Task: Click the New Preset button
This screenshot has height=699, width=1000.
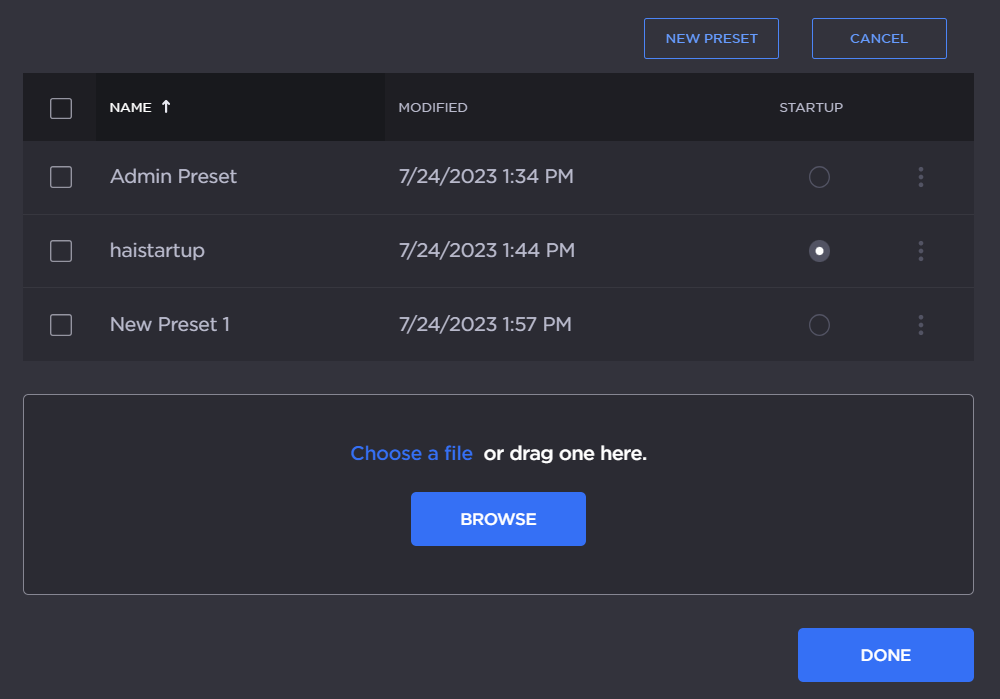Action: coord(711,39)
